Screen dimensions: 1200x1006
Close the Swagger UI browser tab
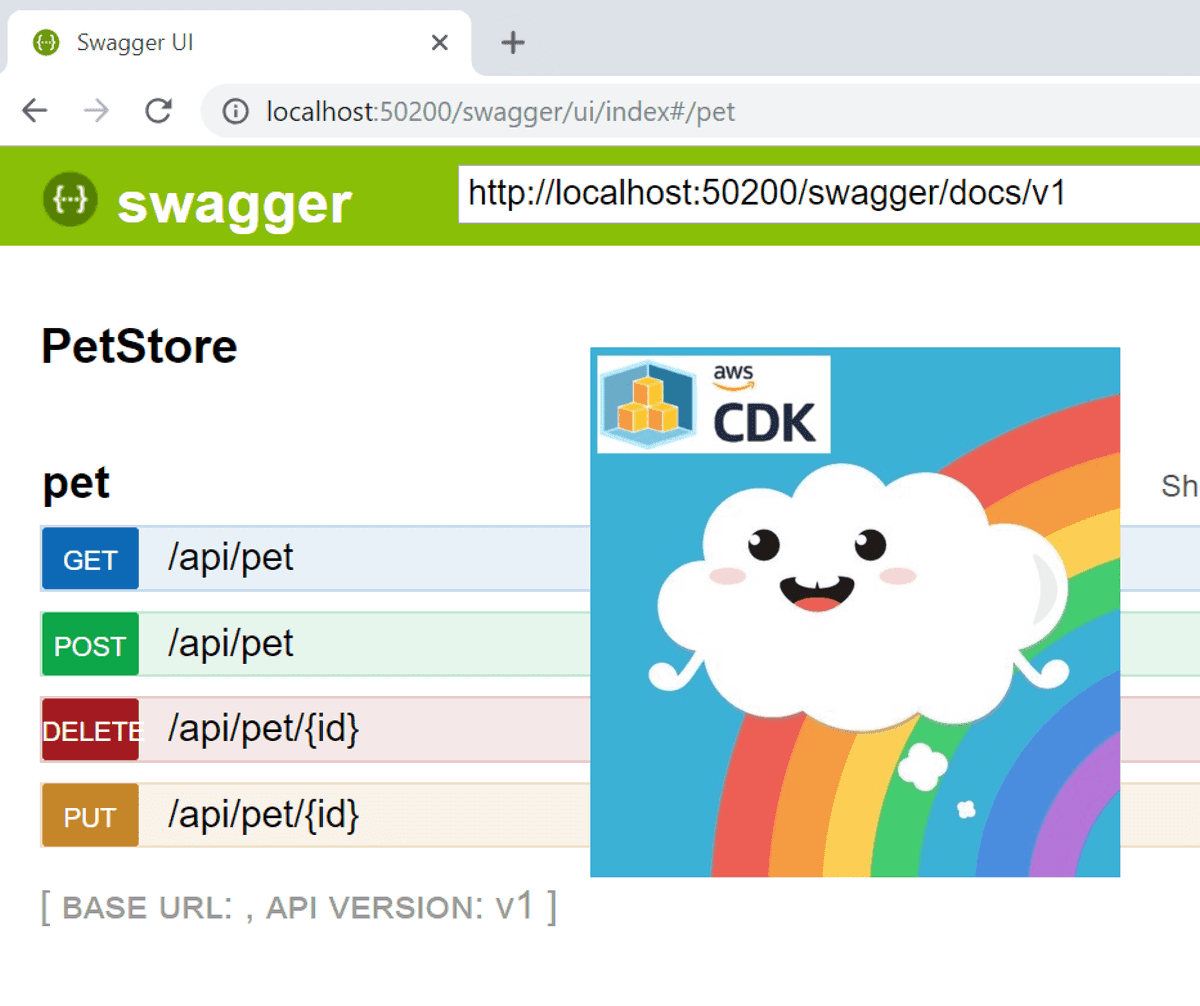(439, 42)
